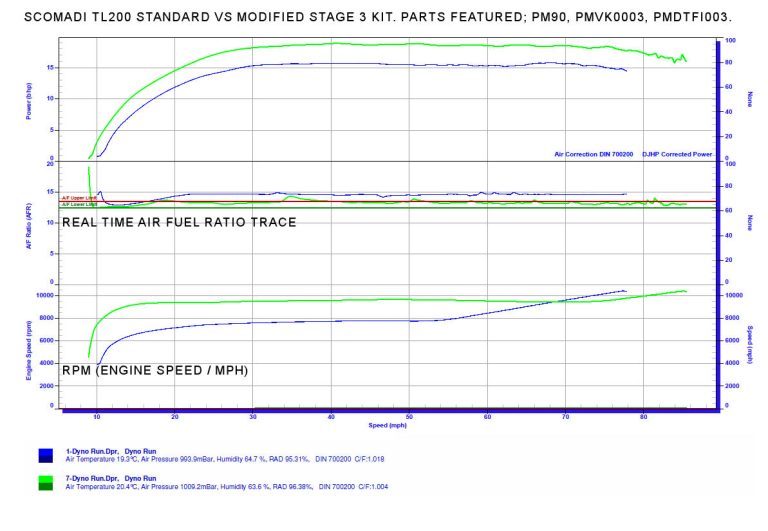Screen dimensions: 768x531
Task: Click the Scomadi TL200 chart title
Action: pos(384,18)
